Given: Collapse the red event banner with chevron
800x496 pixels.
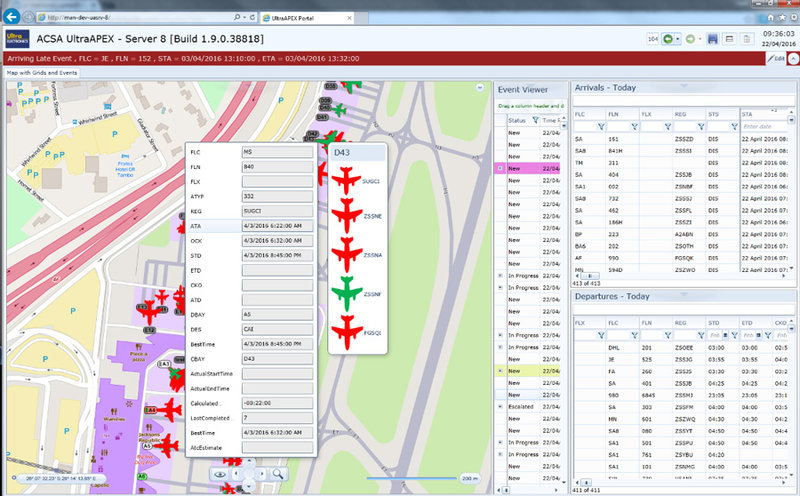Looking at the screenshot, I should (792, 59).
